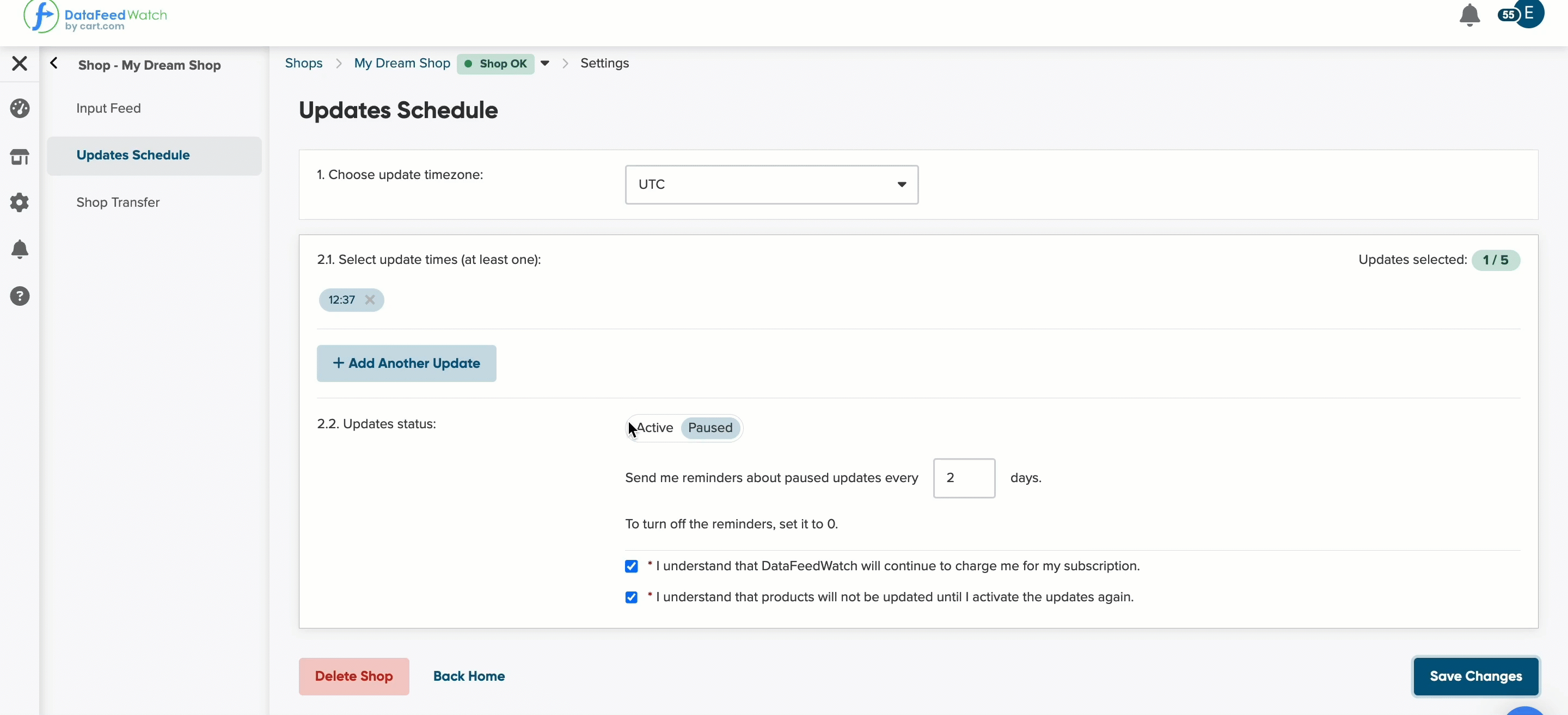1568x715 pixels.
Task: Click Add Another Update button
Action: [x=406, y=364]
